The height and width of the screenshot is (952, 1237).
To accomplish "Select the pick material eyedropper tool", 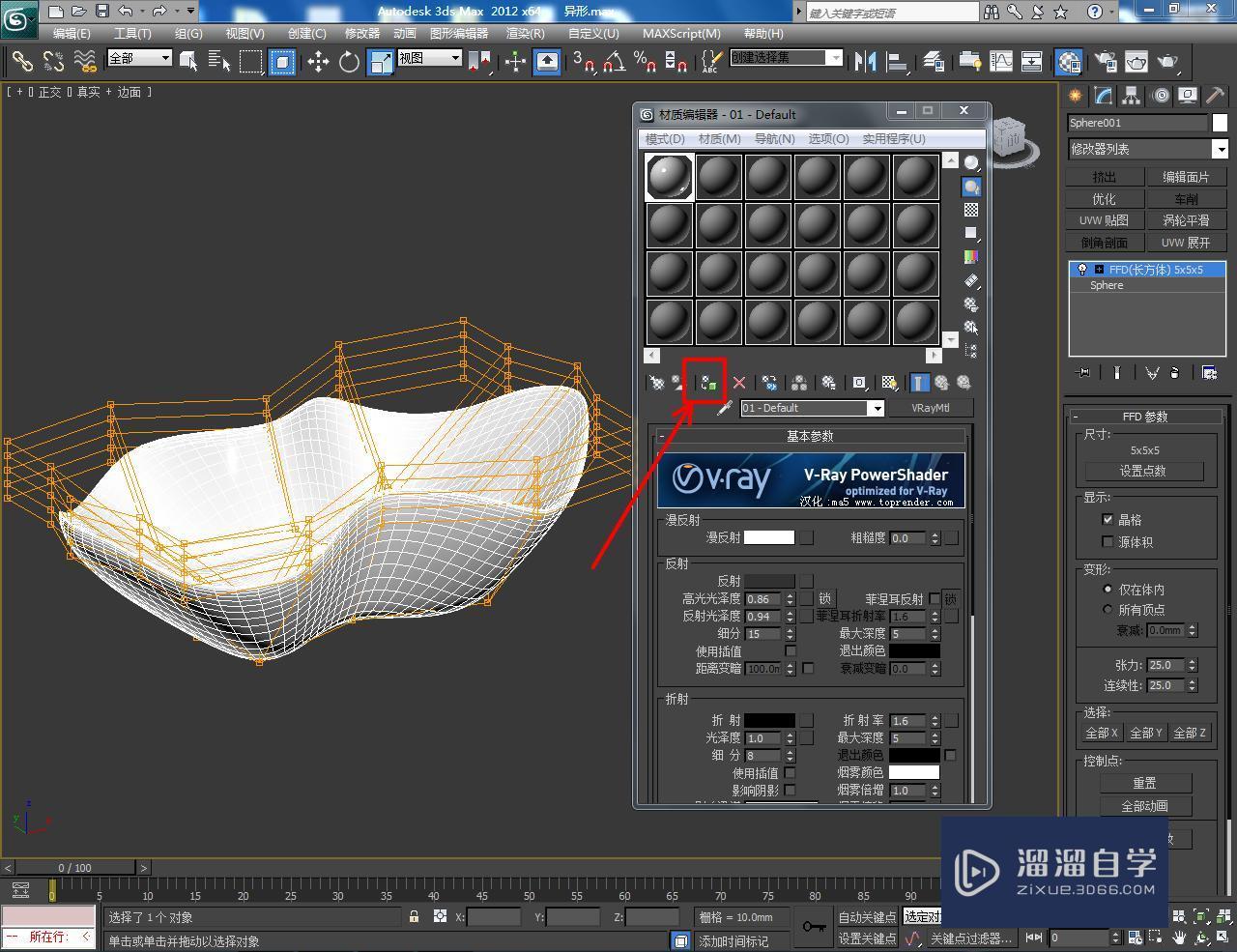I will click(724, 408).
